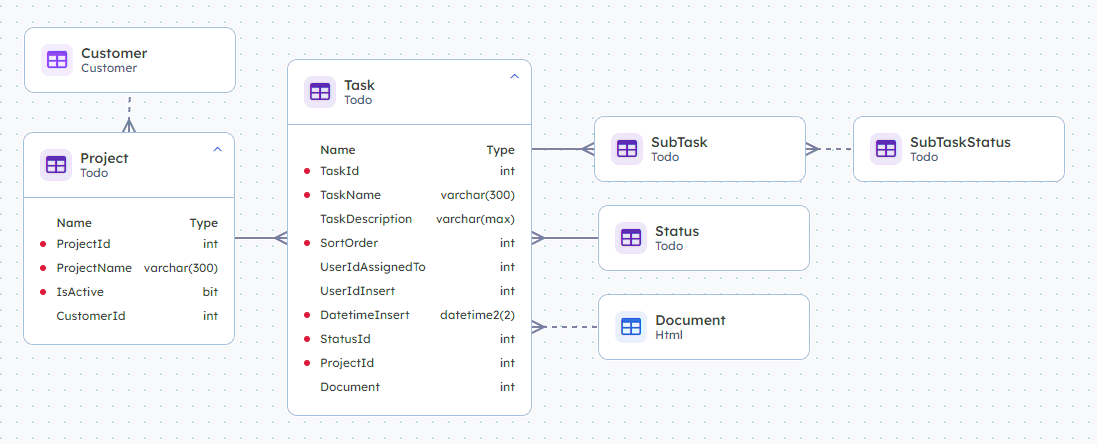Image resolution: width=1097 pixels, height=444 pixels.
Task: Select the dashed SubTask-to-SubTaskStatus relationship line
Action: (829, 149)
